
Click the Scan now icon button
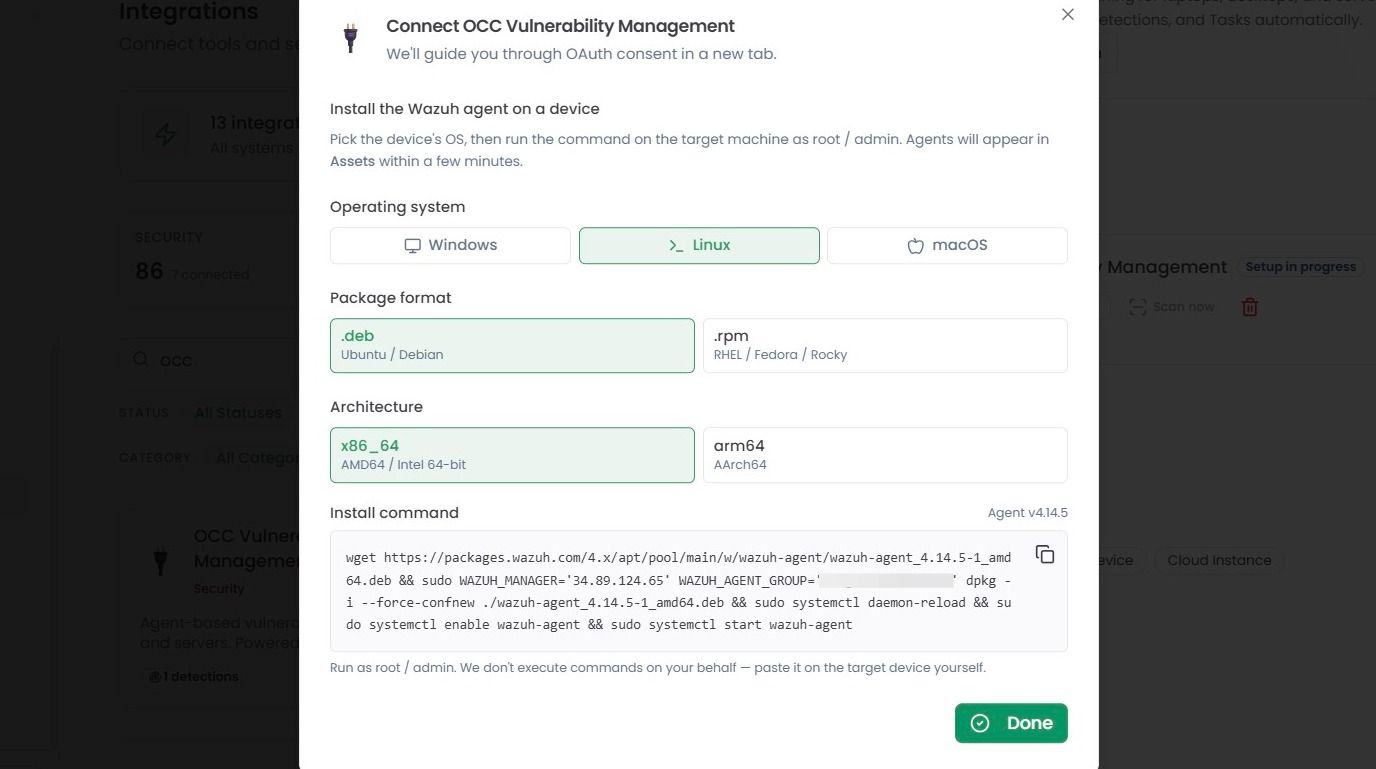[x=1138, y=307]
